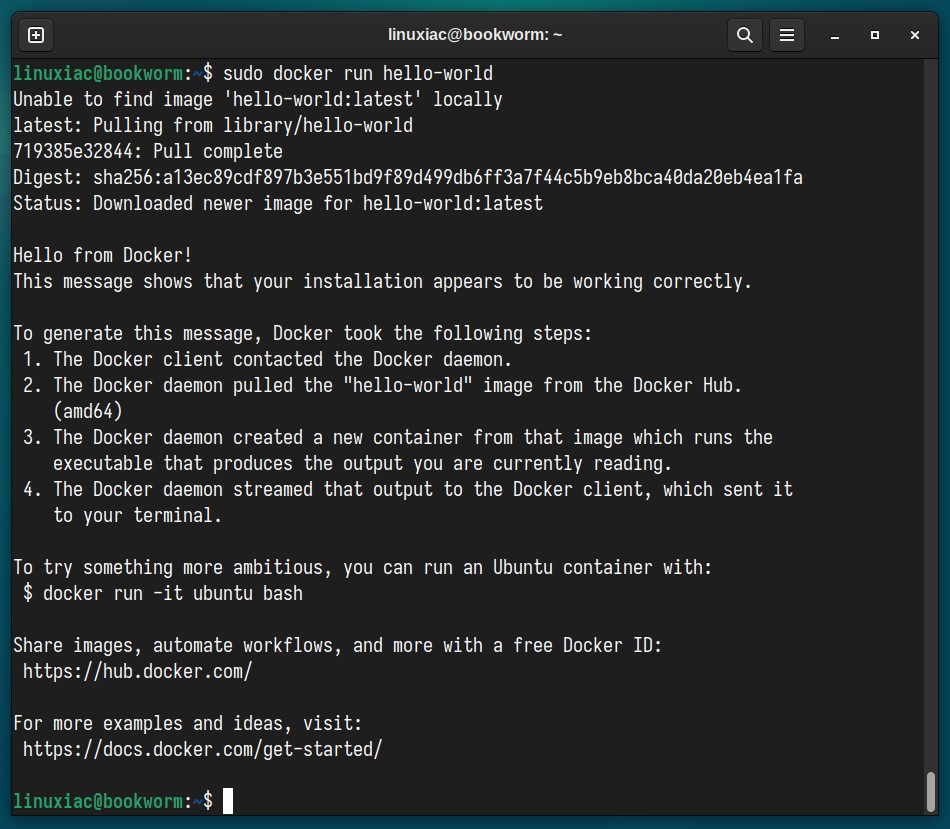Click 'For more examples and ideas, visit:' line
950x829 pixels.
click(x=188, y=724)
